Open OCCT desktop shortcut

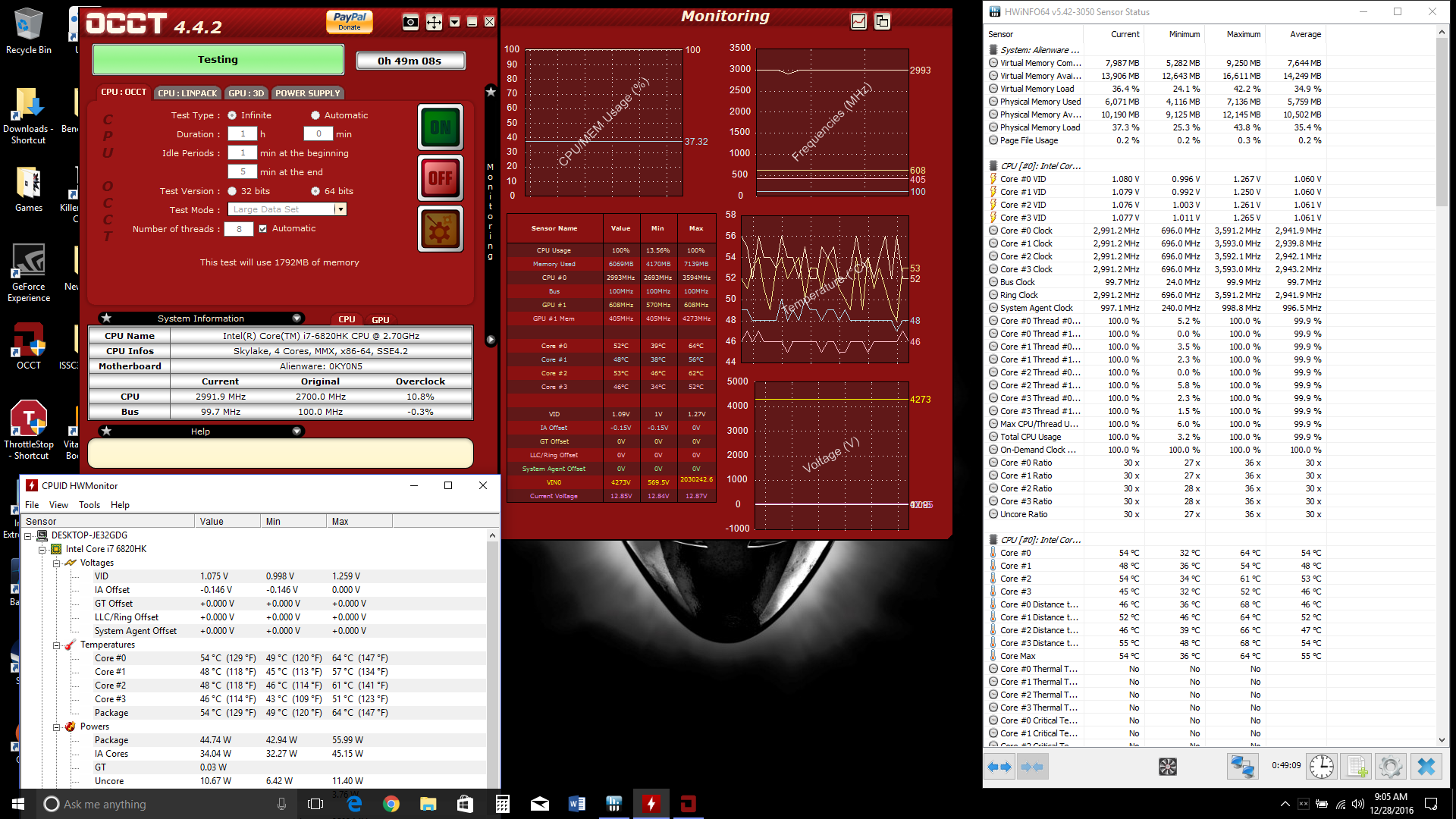point(29,347)
